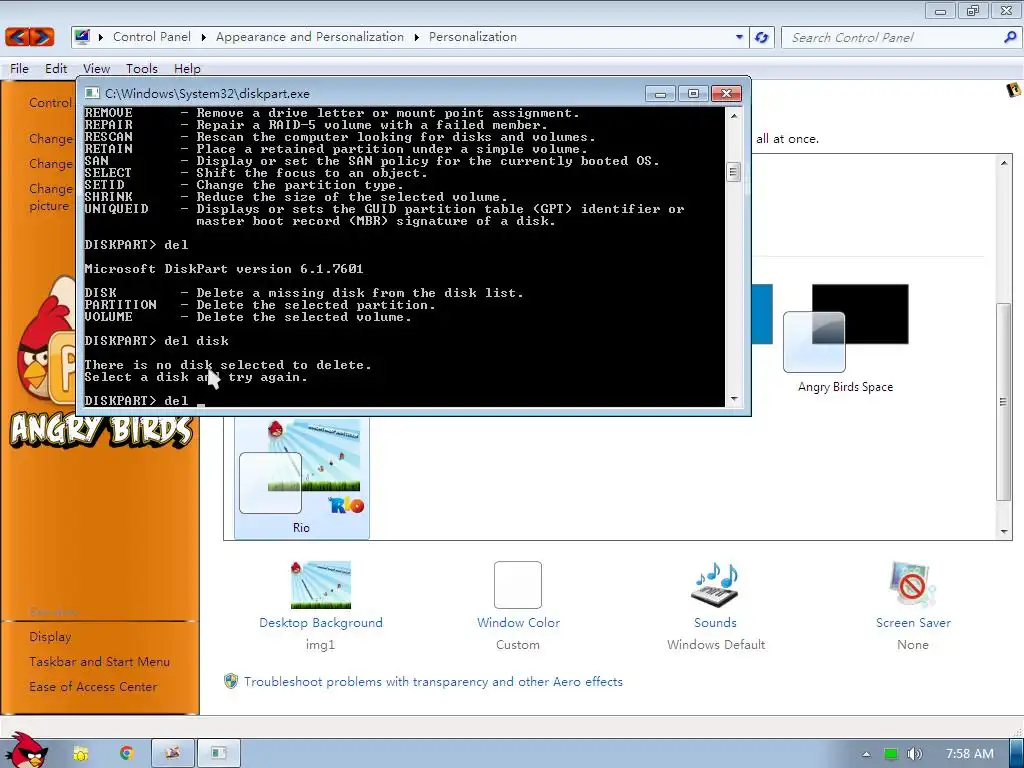Click the themes list scrollbar thumb
The height and width of the screenshot is (768, 1024).
[1004, 402]
